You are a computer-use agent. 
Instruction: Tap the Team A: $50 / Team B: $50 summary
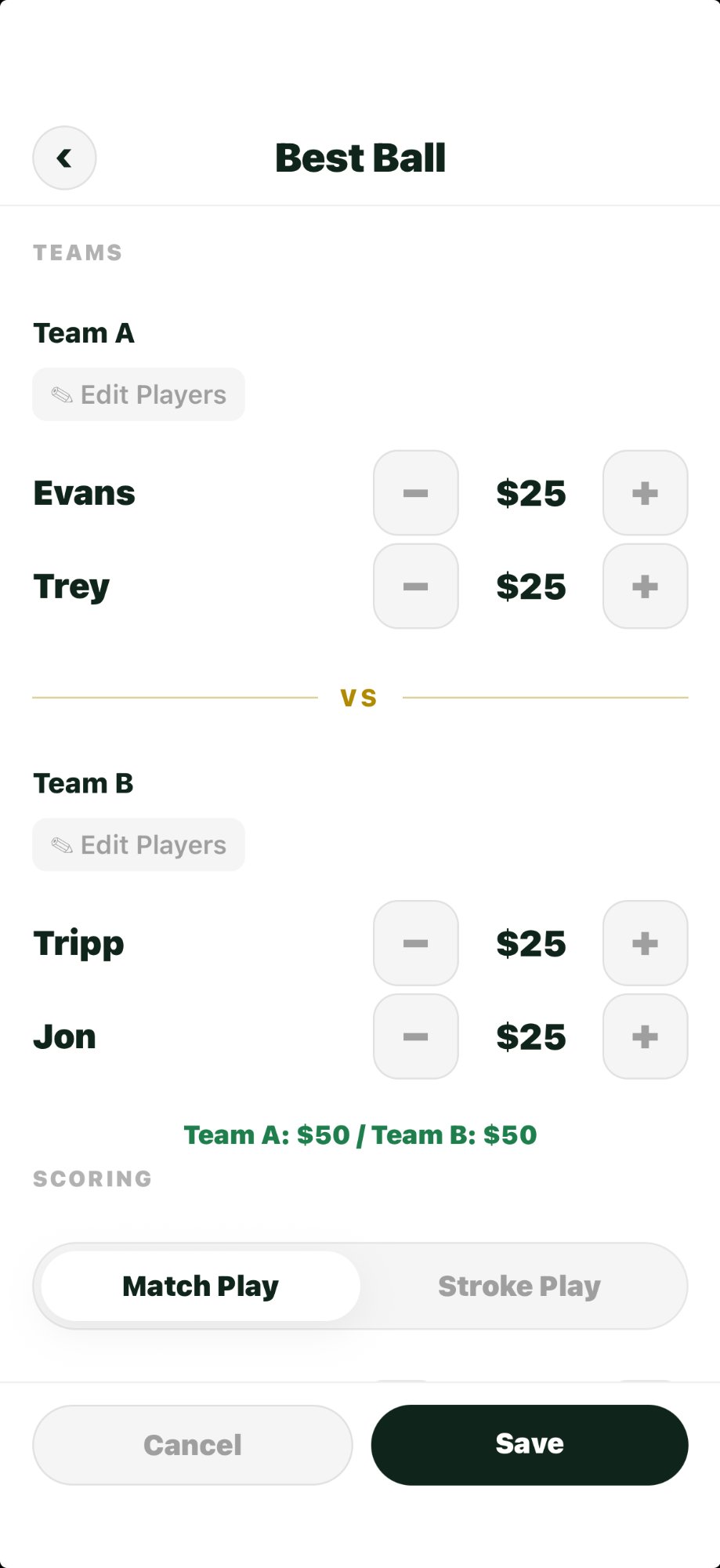pos(359,1134)
